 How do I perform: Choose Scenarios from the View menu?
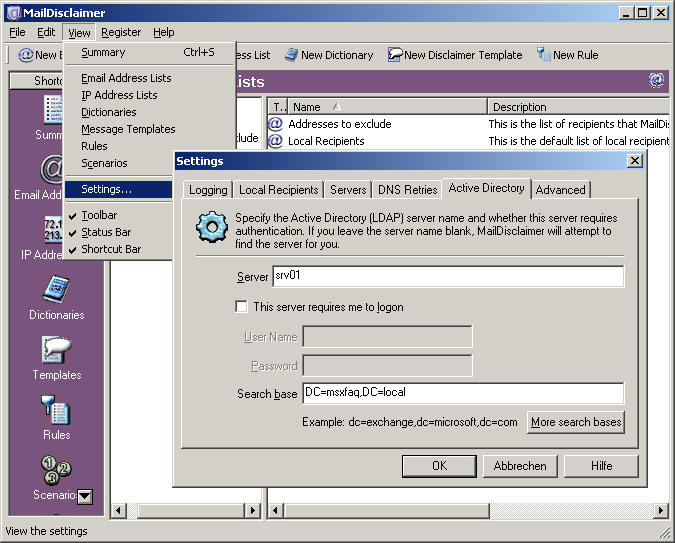pos(118,163)
